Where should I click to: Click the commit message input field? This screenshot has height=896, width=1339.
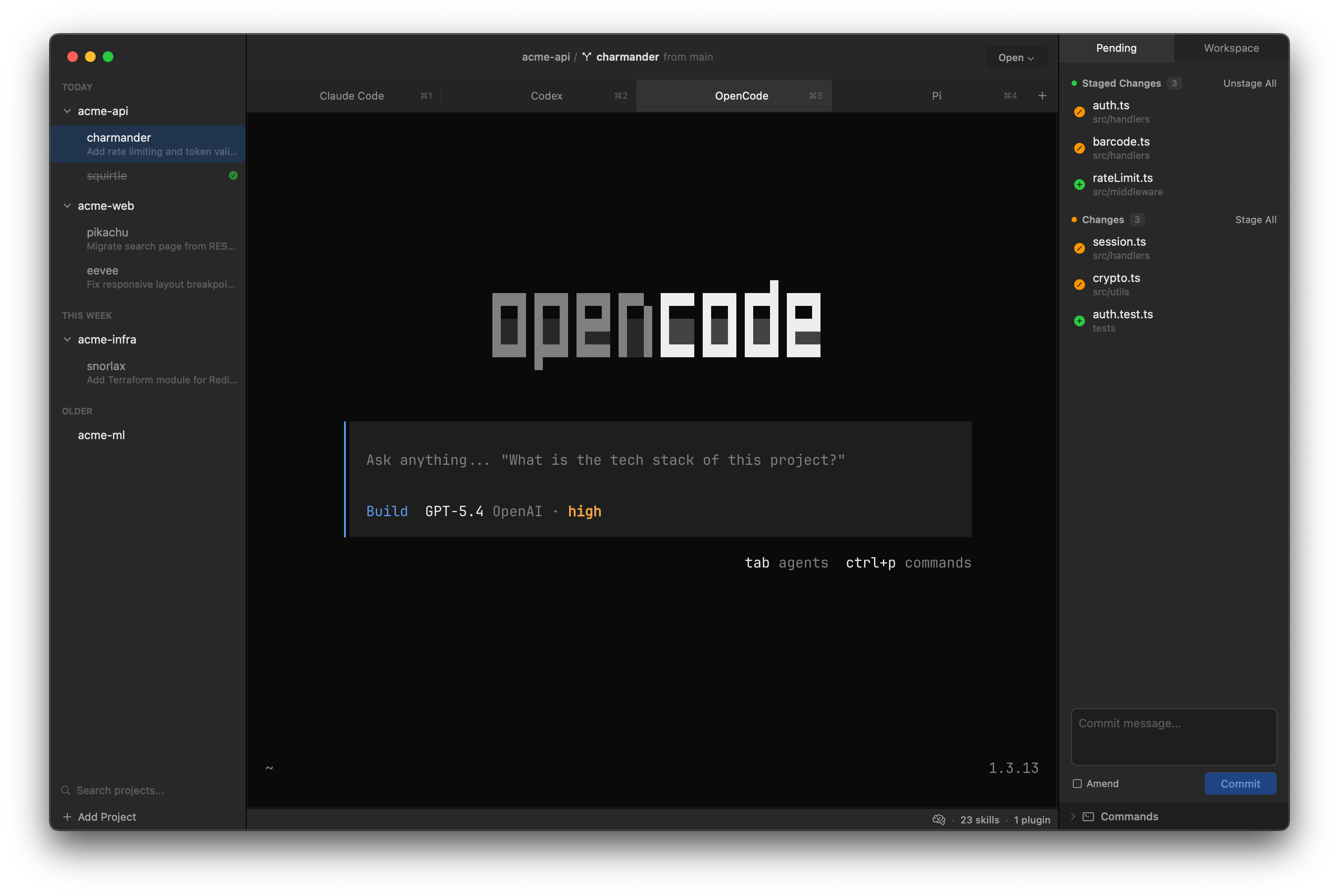[1173, 737]
